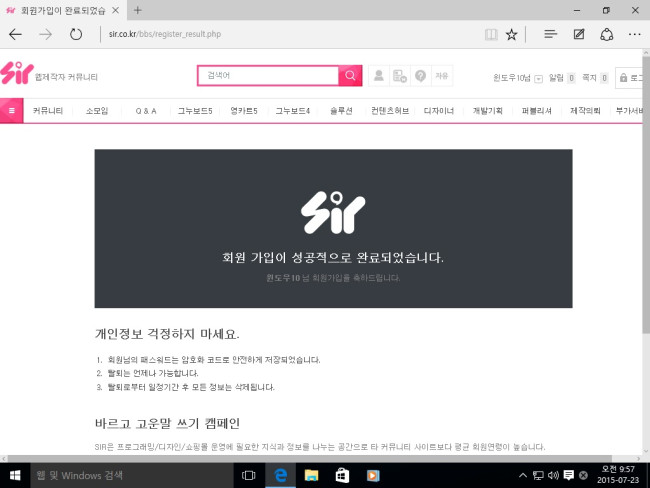Click the question mark help icon

tap(421, 76)
